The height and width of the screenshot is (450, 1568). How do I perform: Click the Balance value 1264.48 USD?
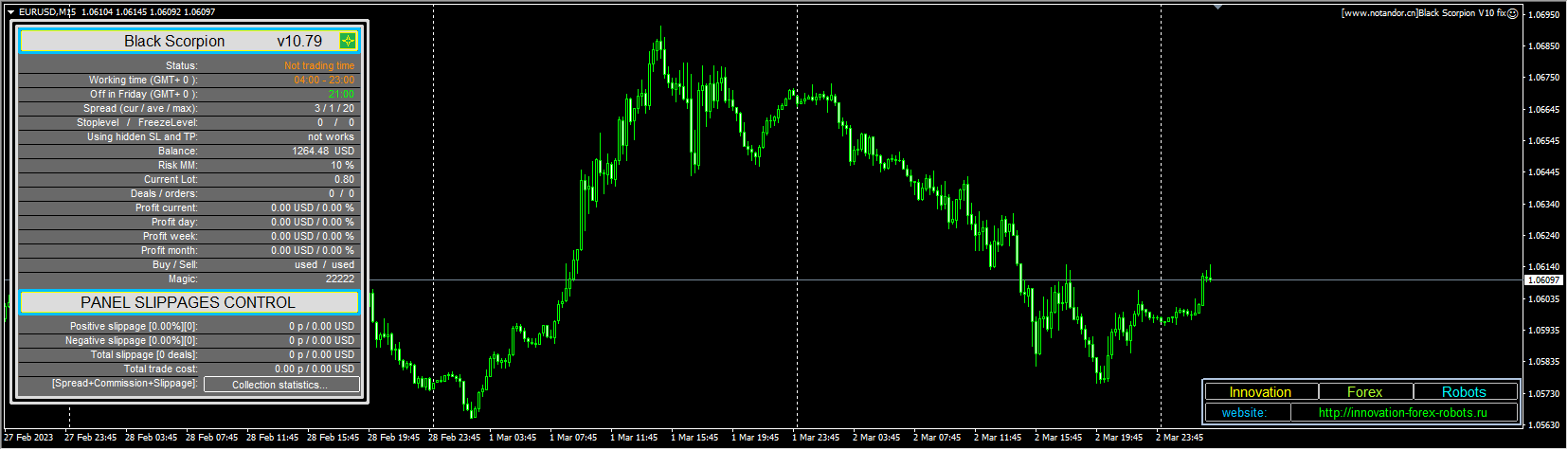[323, 152]
